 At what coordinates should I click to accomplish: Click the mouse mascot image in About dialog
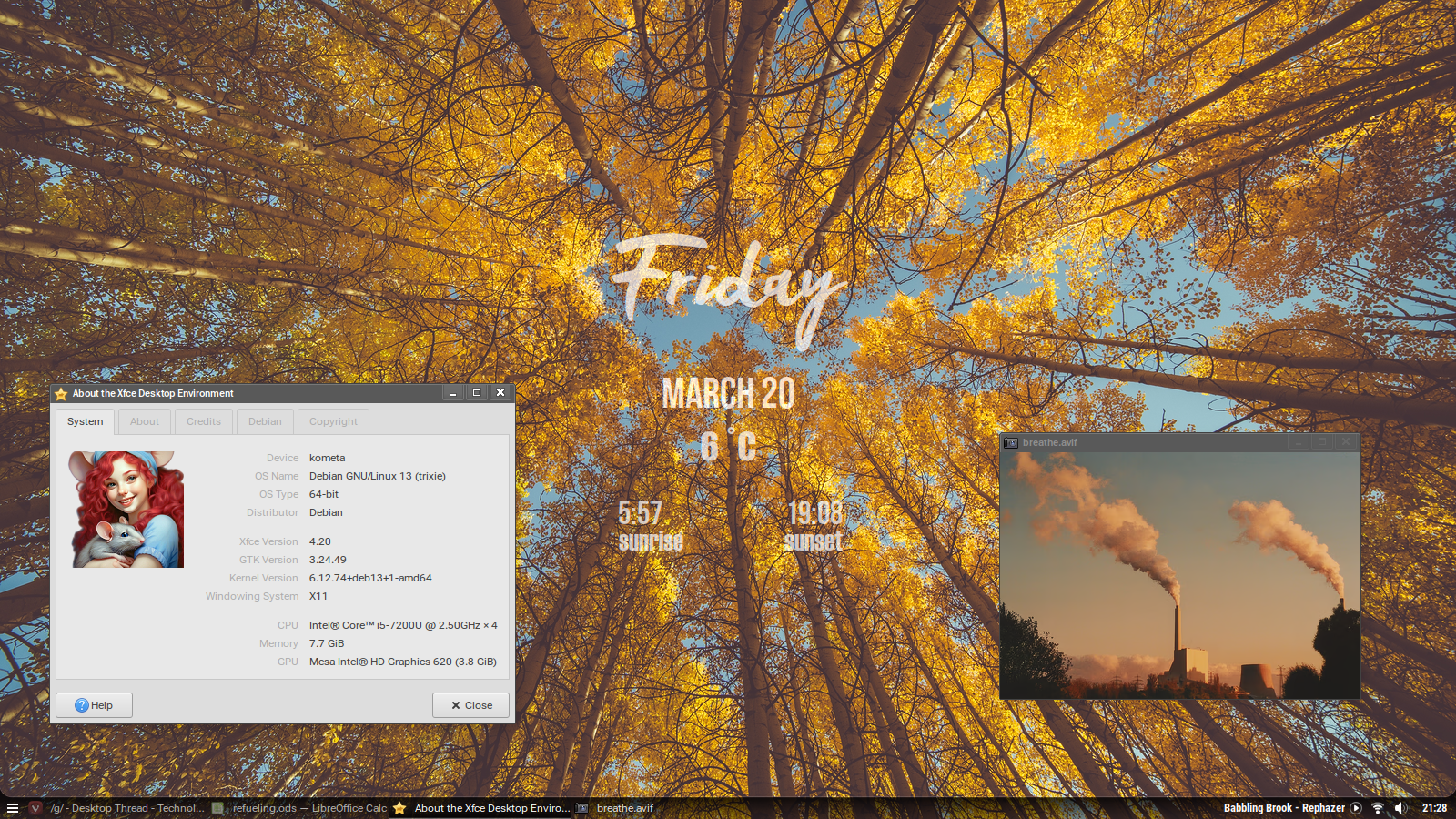pos(126,510)
